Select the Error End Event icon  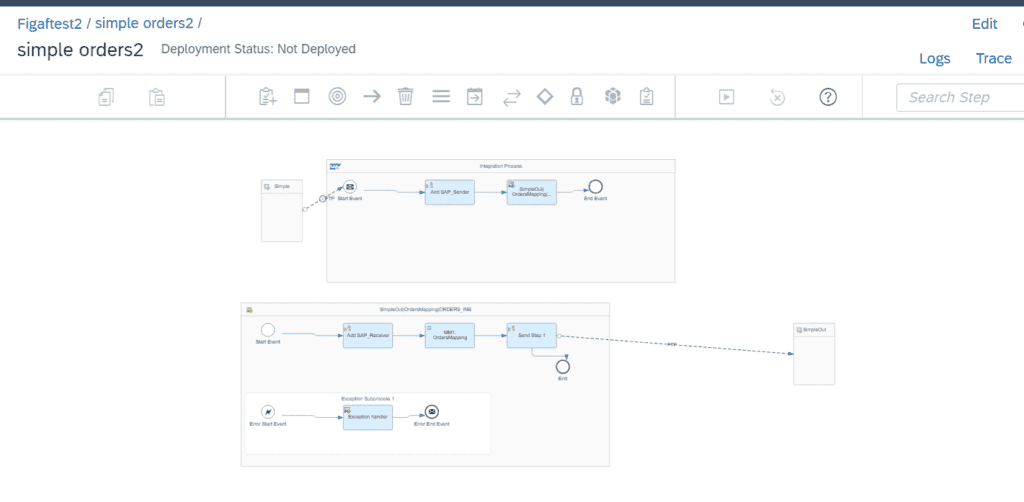pos(432,412)
